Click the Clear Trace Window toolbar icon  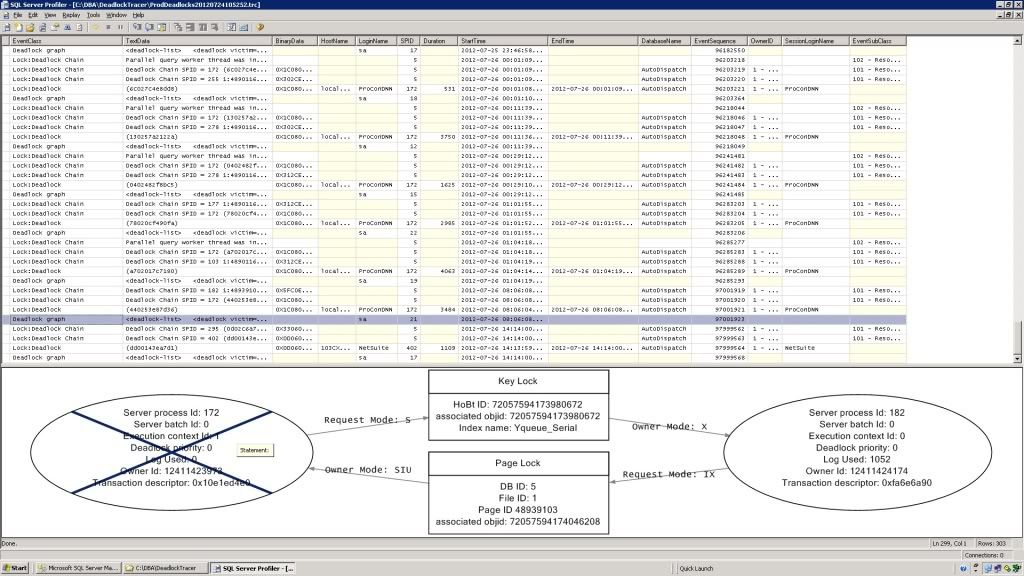click(80, 27)
